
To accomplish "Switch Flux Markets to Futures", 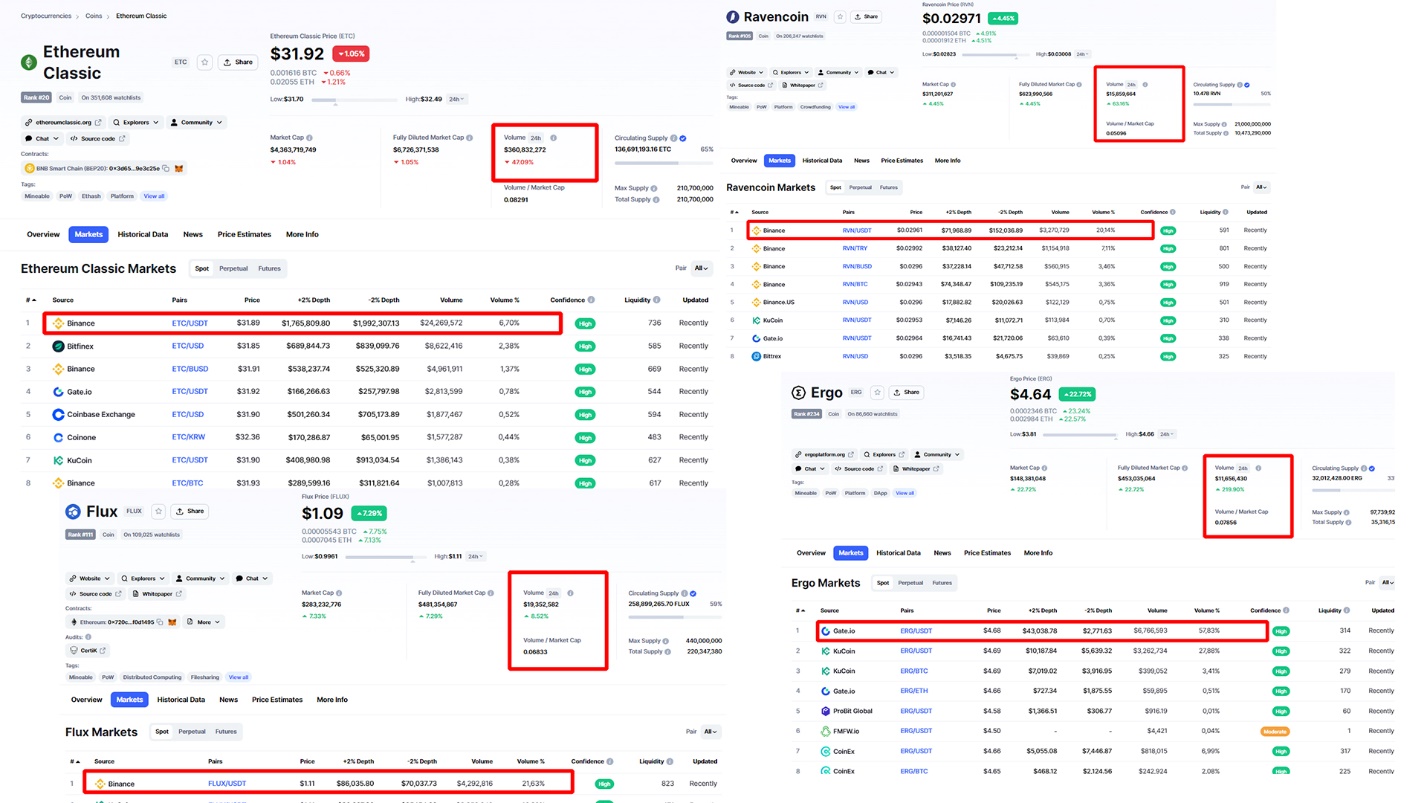I will [x=226, y=731].
